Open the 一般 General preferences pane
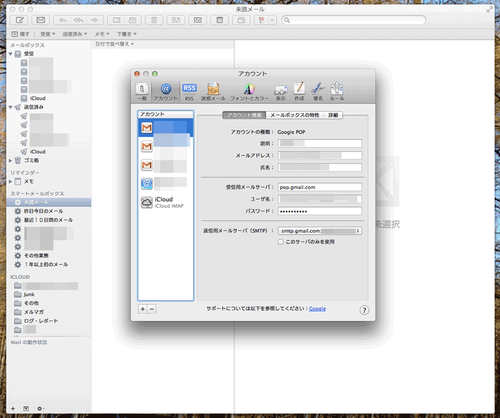This screenshot has height=418, width=500. 142,91
